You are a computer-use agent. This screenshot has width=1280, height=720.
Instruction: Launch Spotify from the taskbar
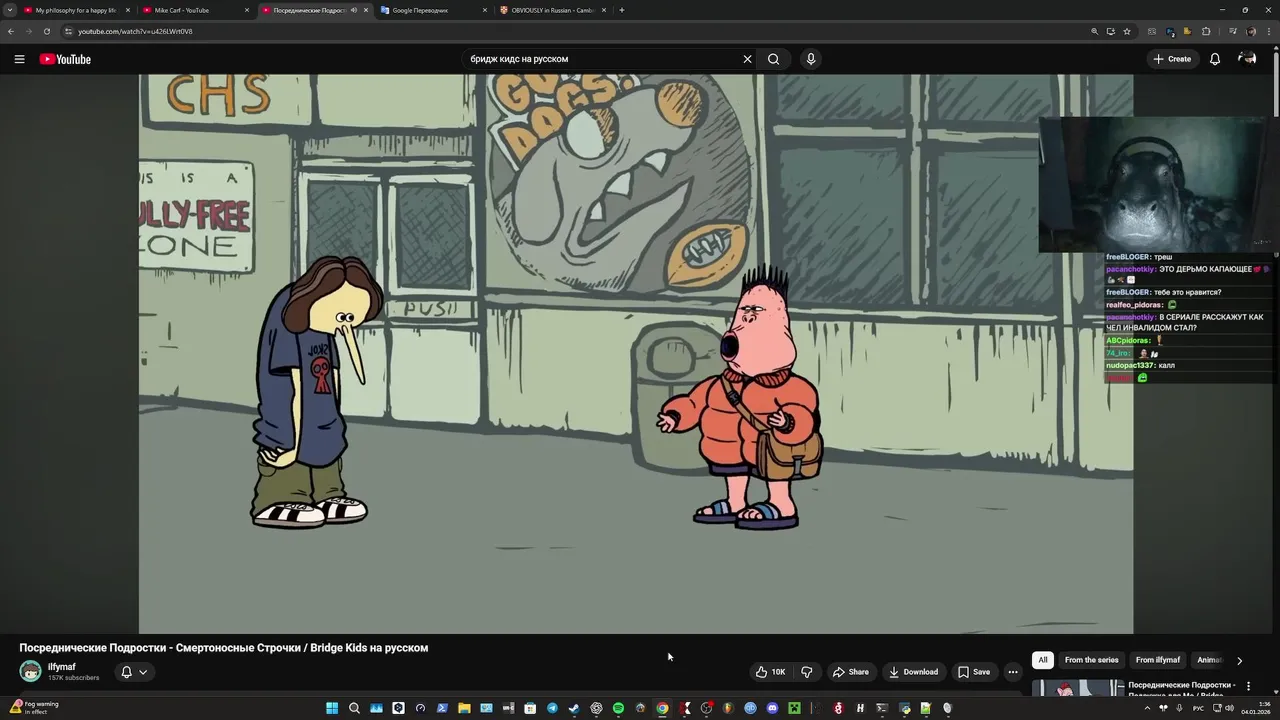coord(618,708)
